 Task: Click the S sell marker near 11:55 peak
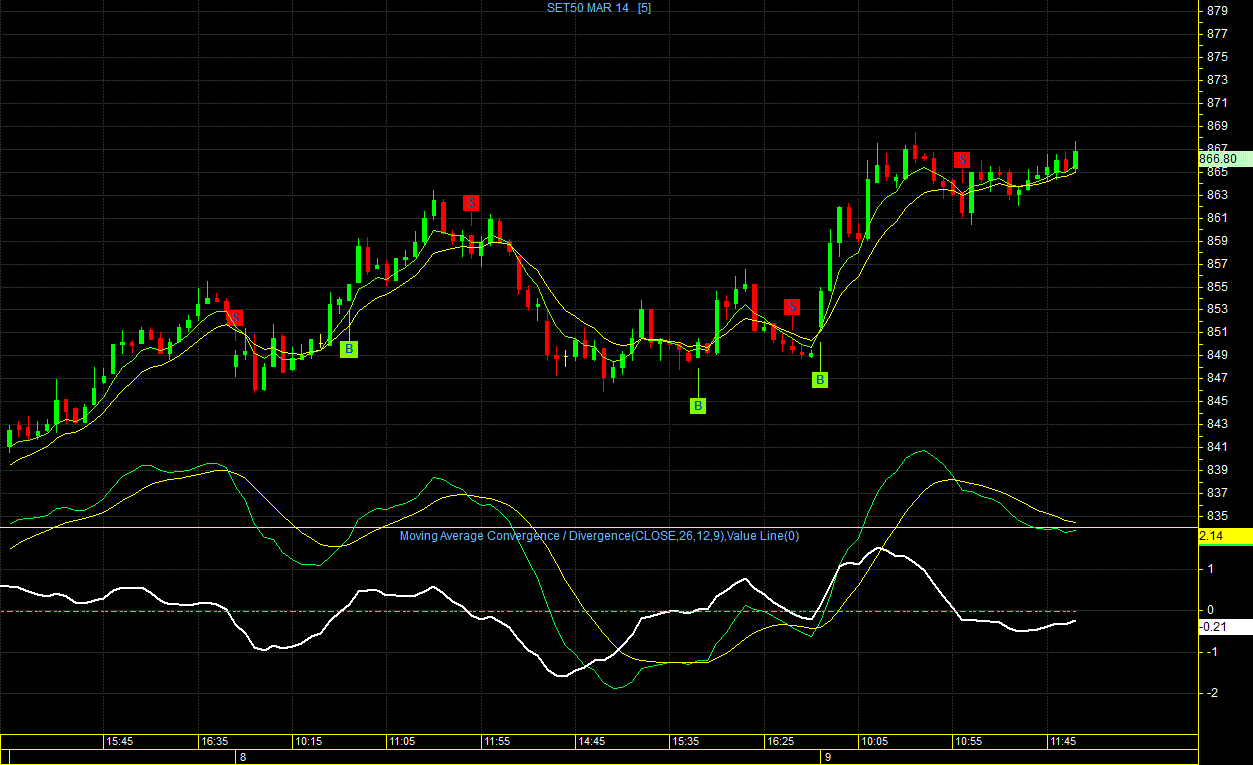[x=471, y=203]
